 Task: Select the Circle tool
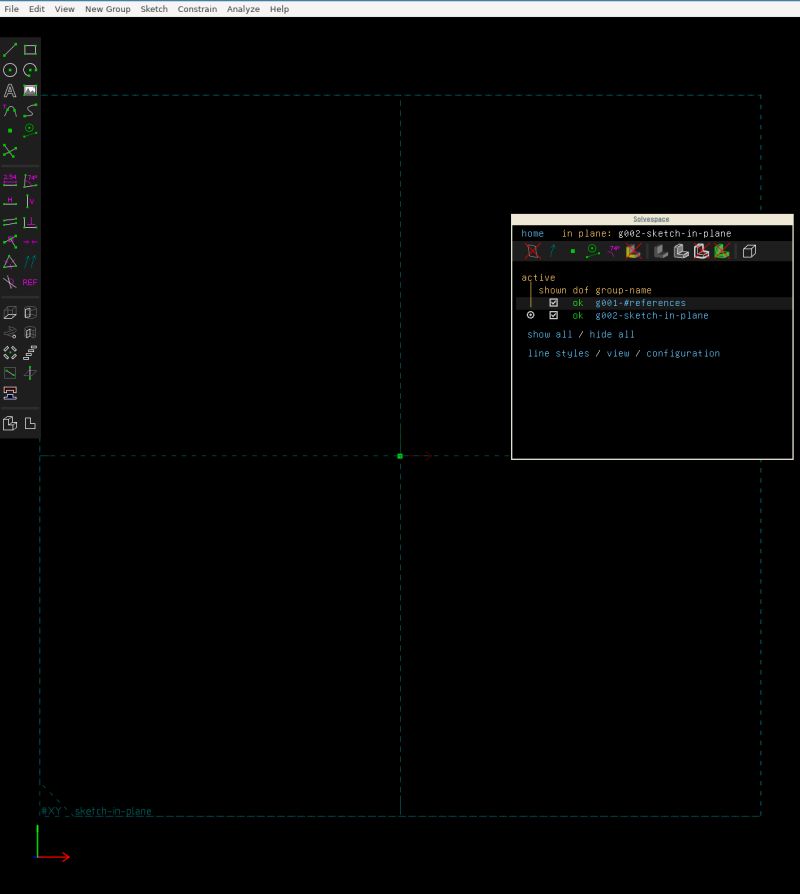(10, 70)
